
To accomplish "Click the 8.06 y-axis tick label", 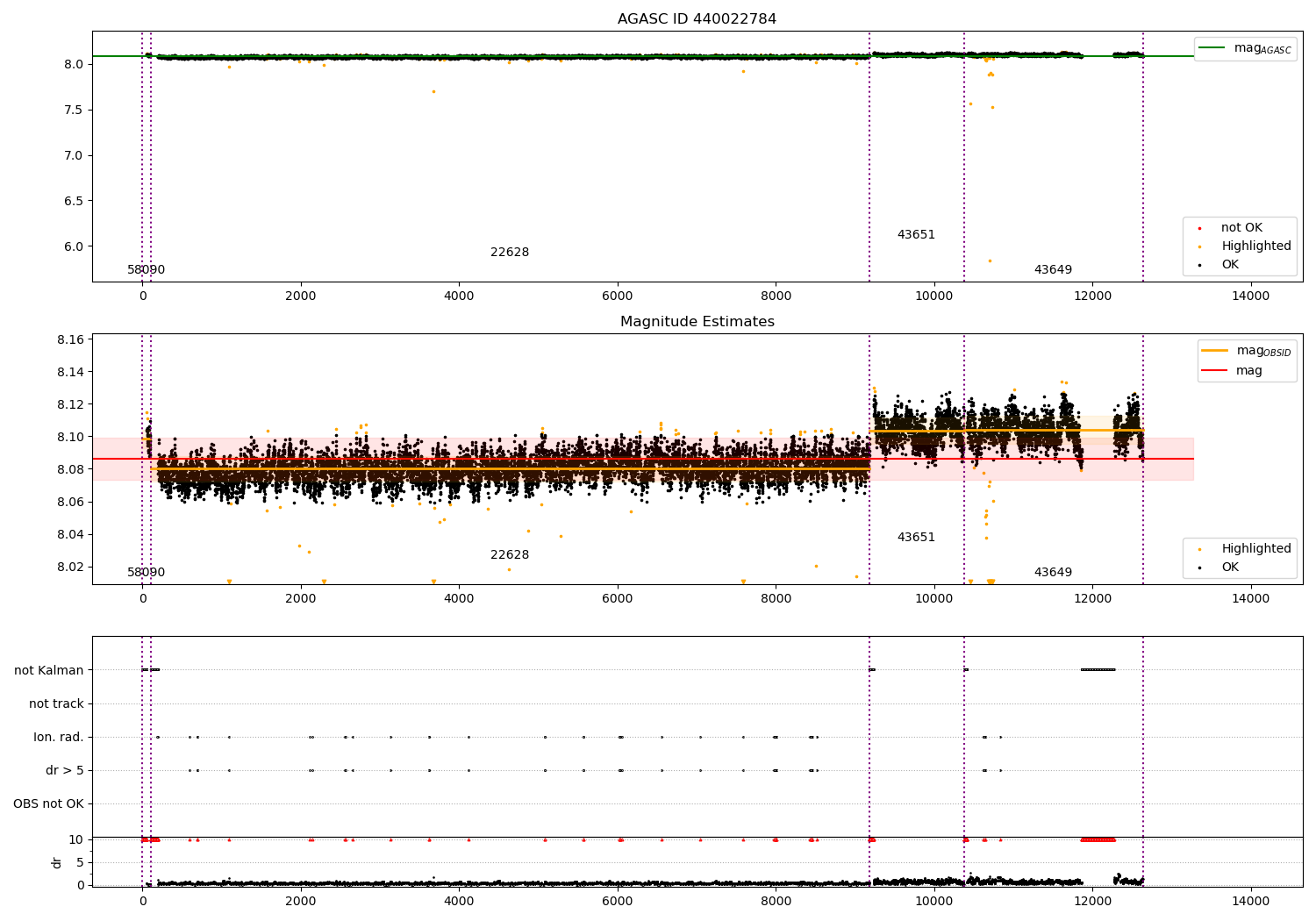I will click(x=70, y=503).
